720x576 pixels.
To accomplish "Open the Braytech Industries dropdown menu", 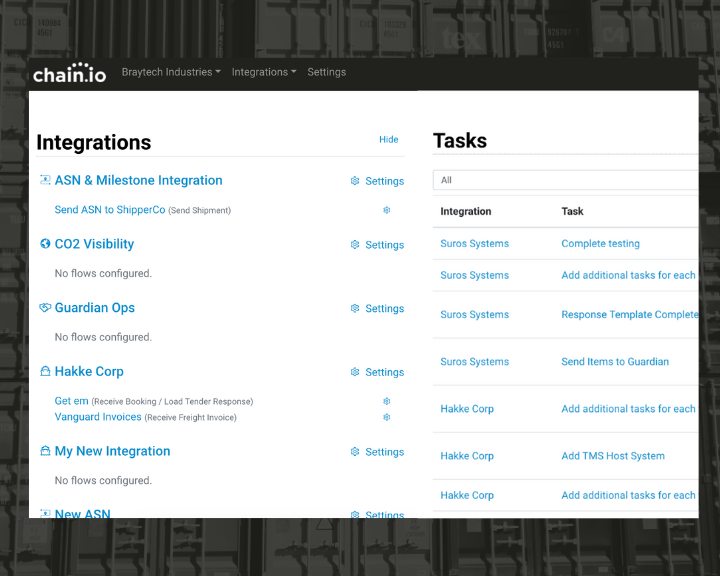I will (x=171, y=72).
